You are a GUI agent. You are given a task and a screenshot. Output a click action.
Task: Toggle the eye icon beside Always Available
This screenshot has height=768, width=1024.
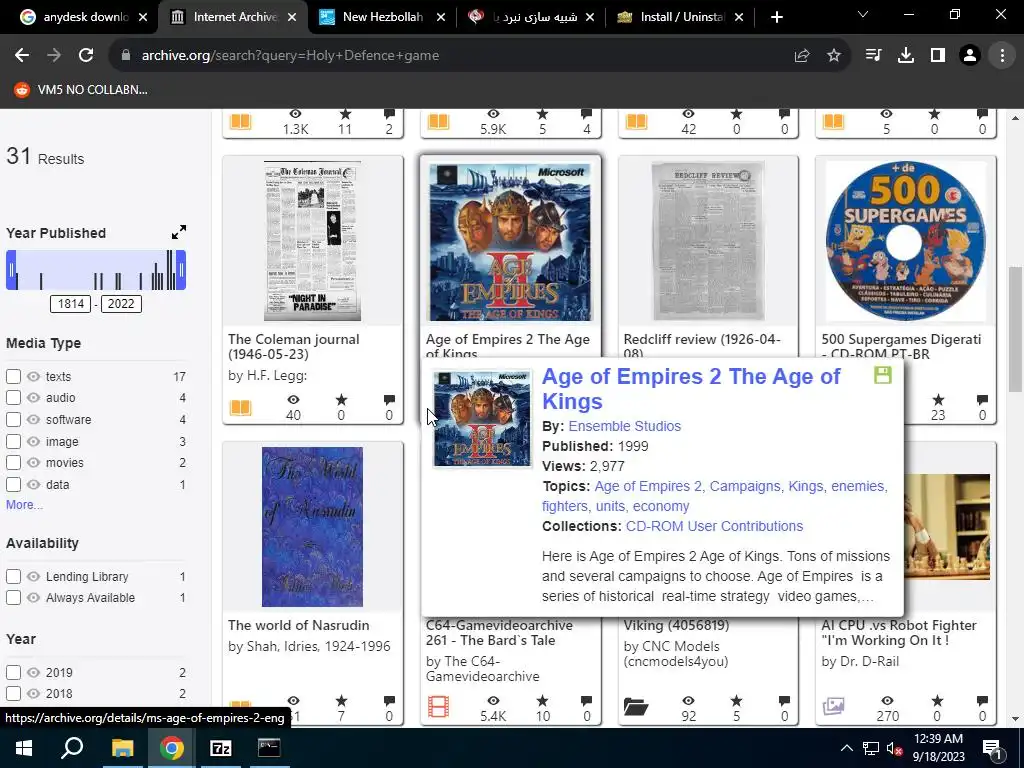(x=33, y=598)
